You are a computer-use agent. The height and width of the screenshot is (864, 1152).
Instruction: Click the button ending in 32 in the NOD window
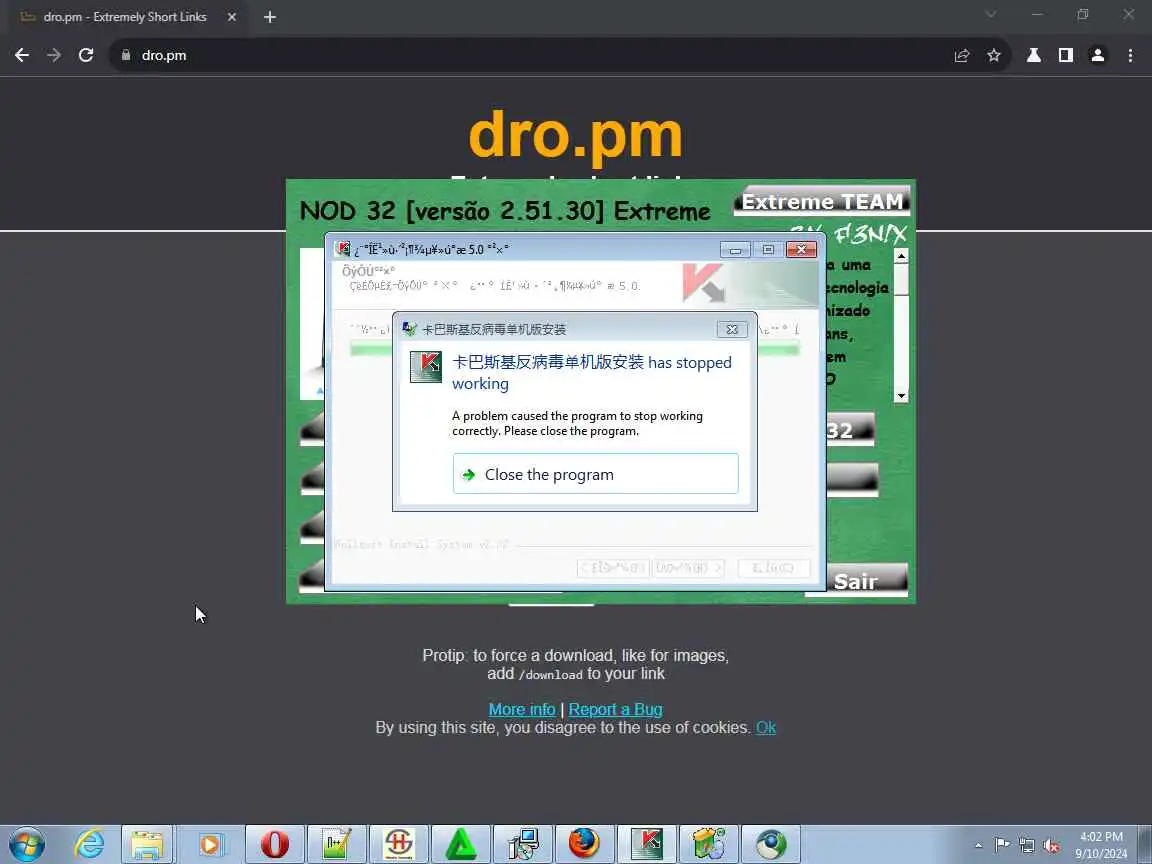tap(851, 429)
